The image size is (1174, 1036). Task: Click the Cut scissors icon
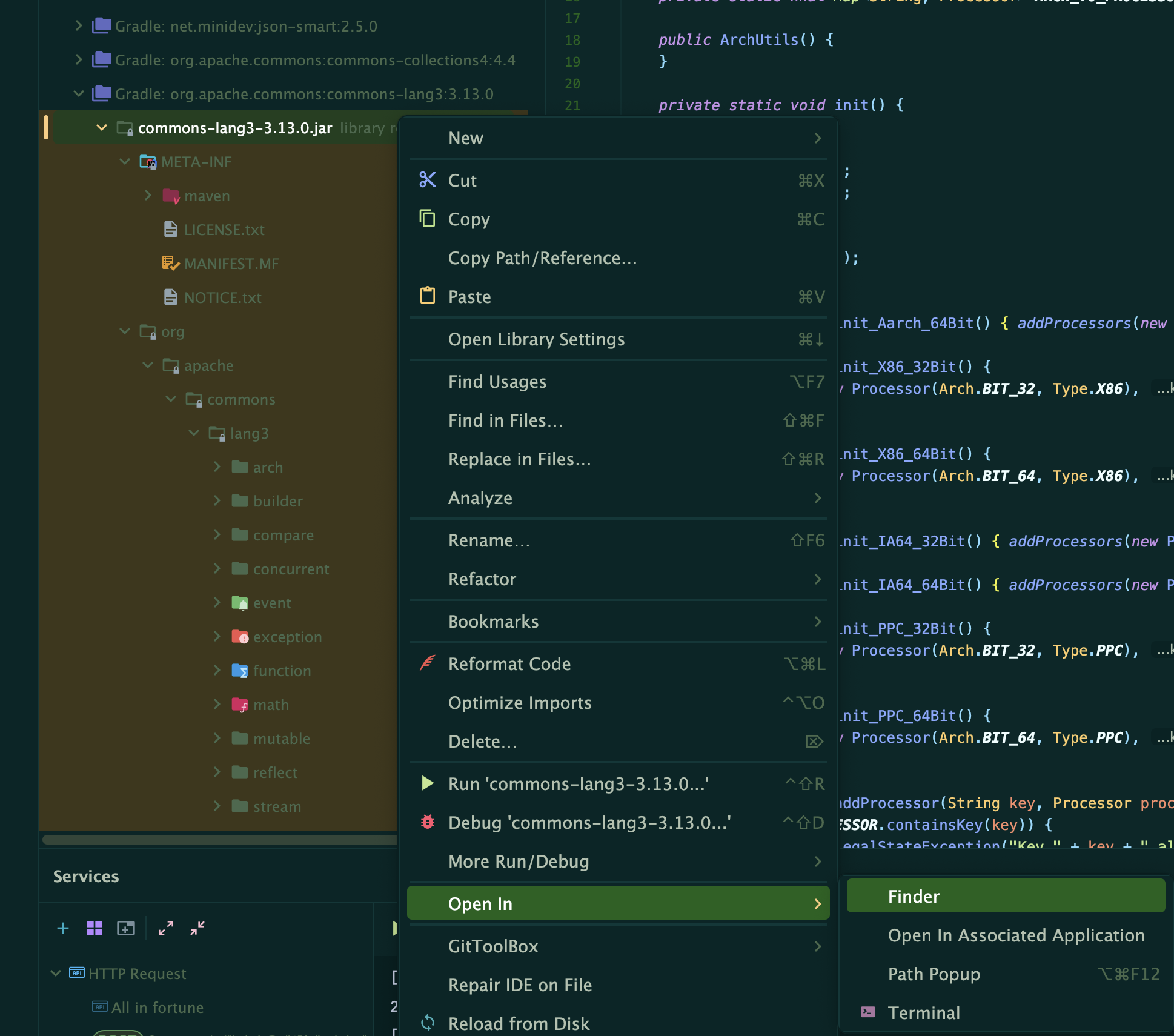coord(428,180)
